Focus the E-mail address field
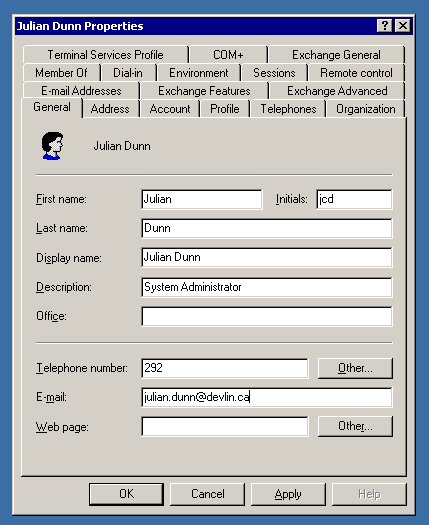Viewport: 429px width, 525px height. pos(267,397)
